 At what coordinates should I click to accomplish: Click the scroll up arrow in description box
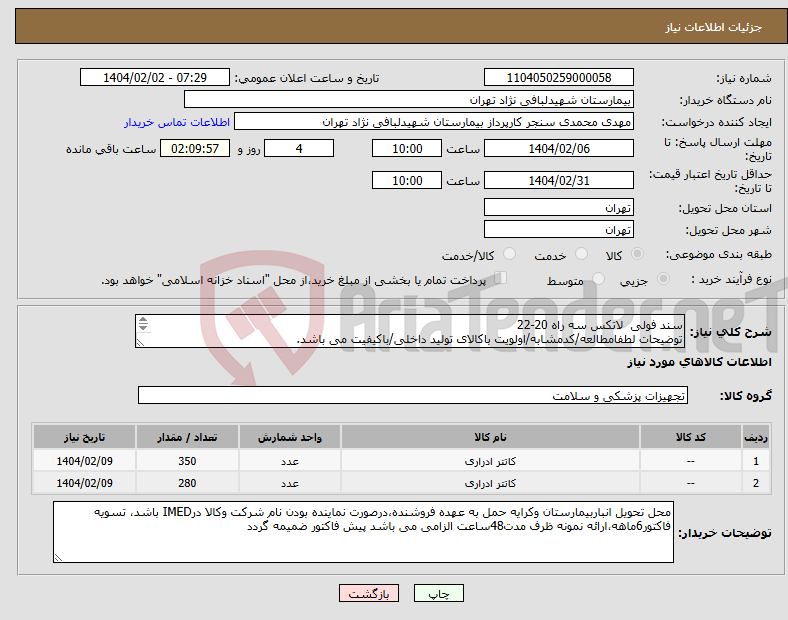143,320
